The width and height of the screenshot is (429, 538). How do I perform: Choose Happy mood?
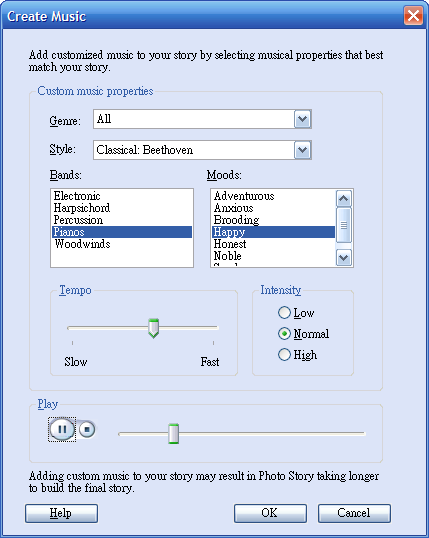pos(274,232)
